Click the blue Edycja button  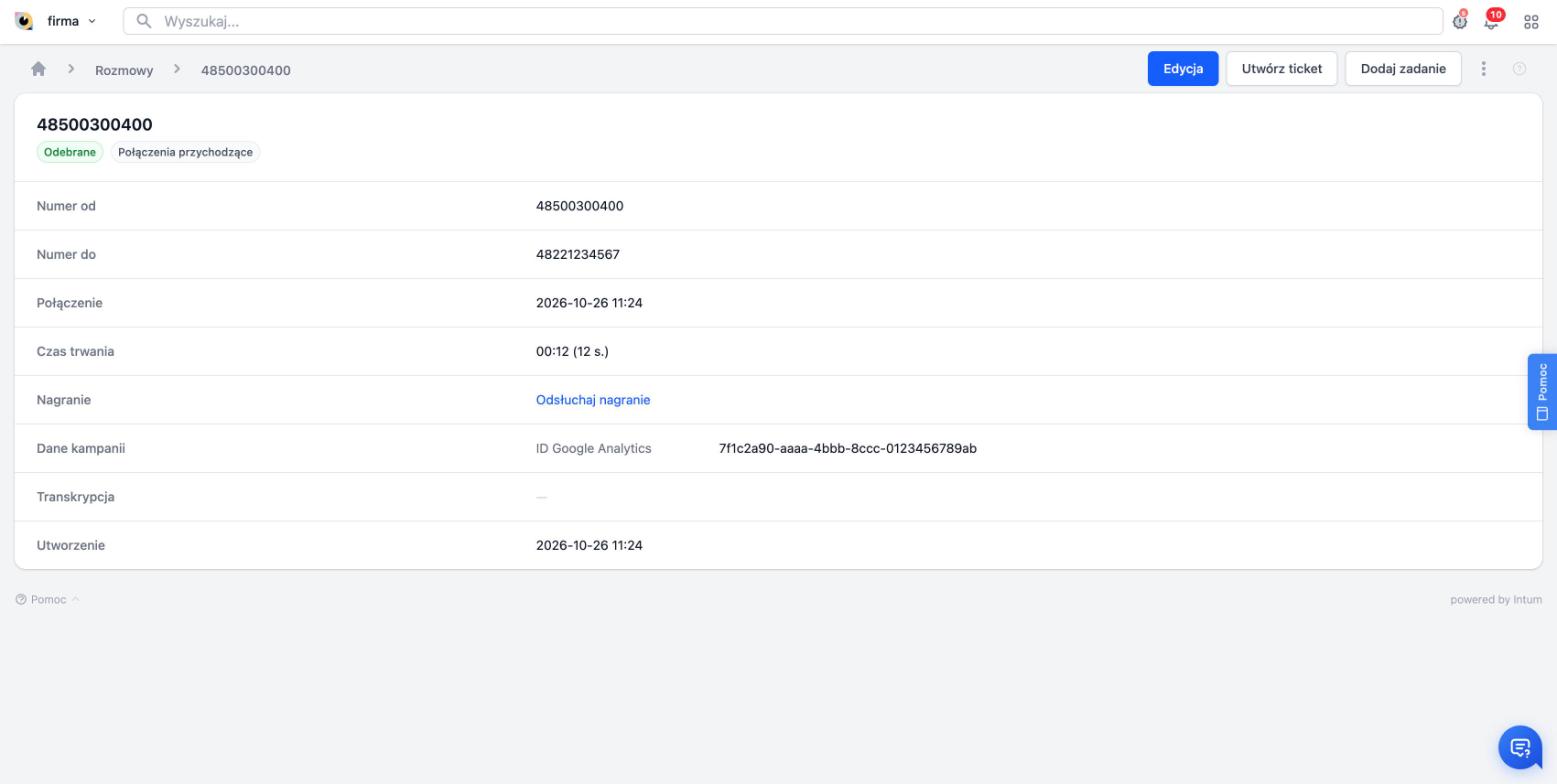pyautogui.click(x=1183, y=69)
